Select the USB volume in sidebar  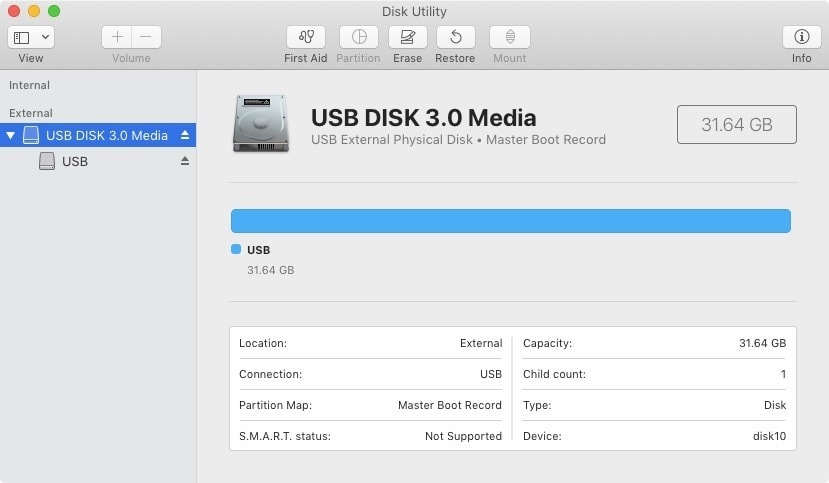(x=74, y=161)
